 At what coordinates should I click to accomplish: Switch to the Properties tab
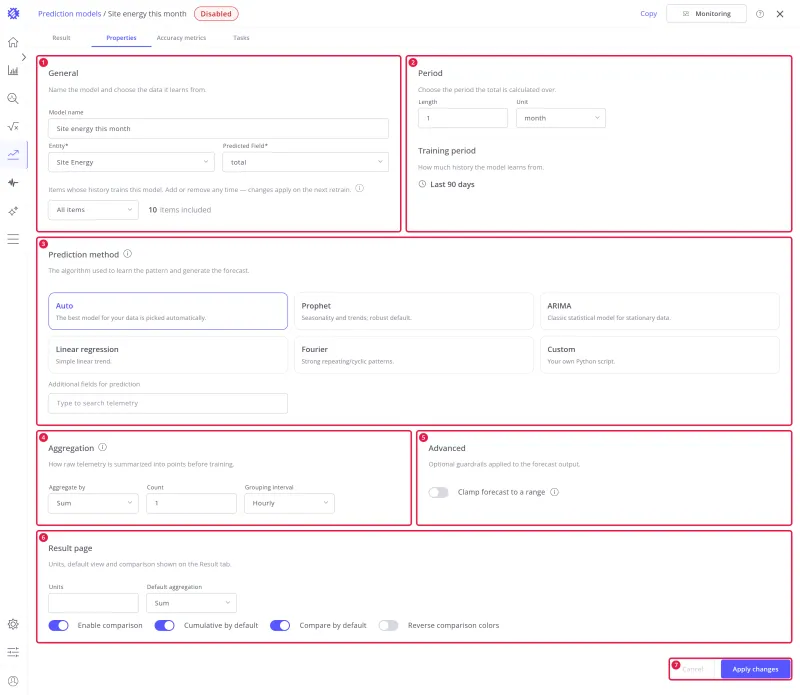point(121,38)
